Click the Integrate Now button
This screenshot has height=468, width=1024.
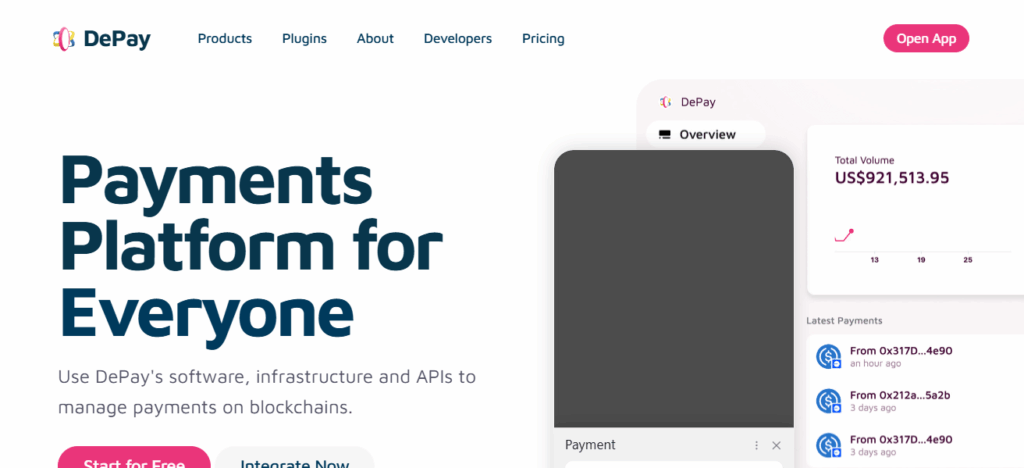point(295,459)
